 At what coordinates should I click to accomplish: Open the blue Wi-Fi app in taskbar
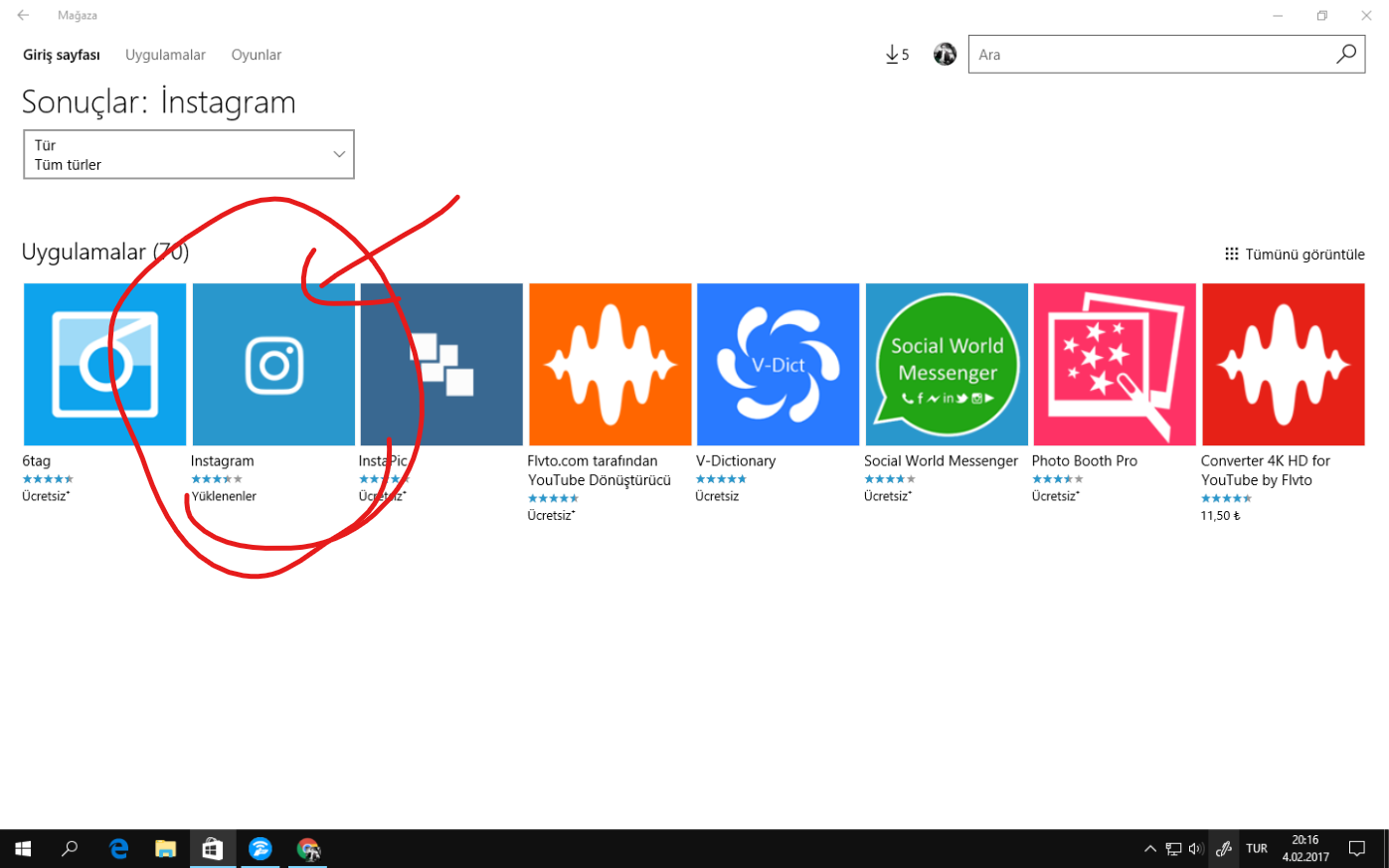click(260, 848)
